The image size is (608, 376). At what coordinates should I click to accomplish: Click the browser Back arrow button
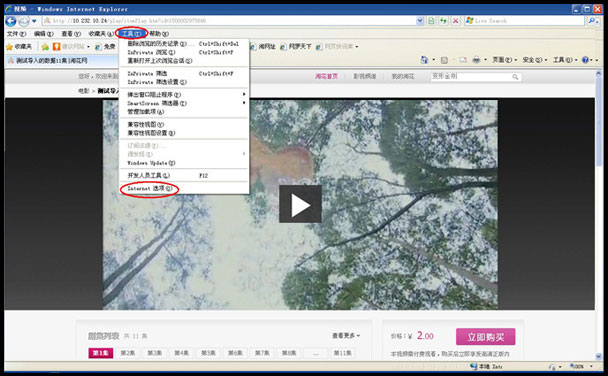click(x=11, y=21)
